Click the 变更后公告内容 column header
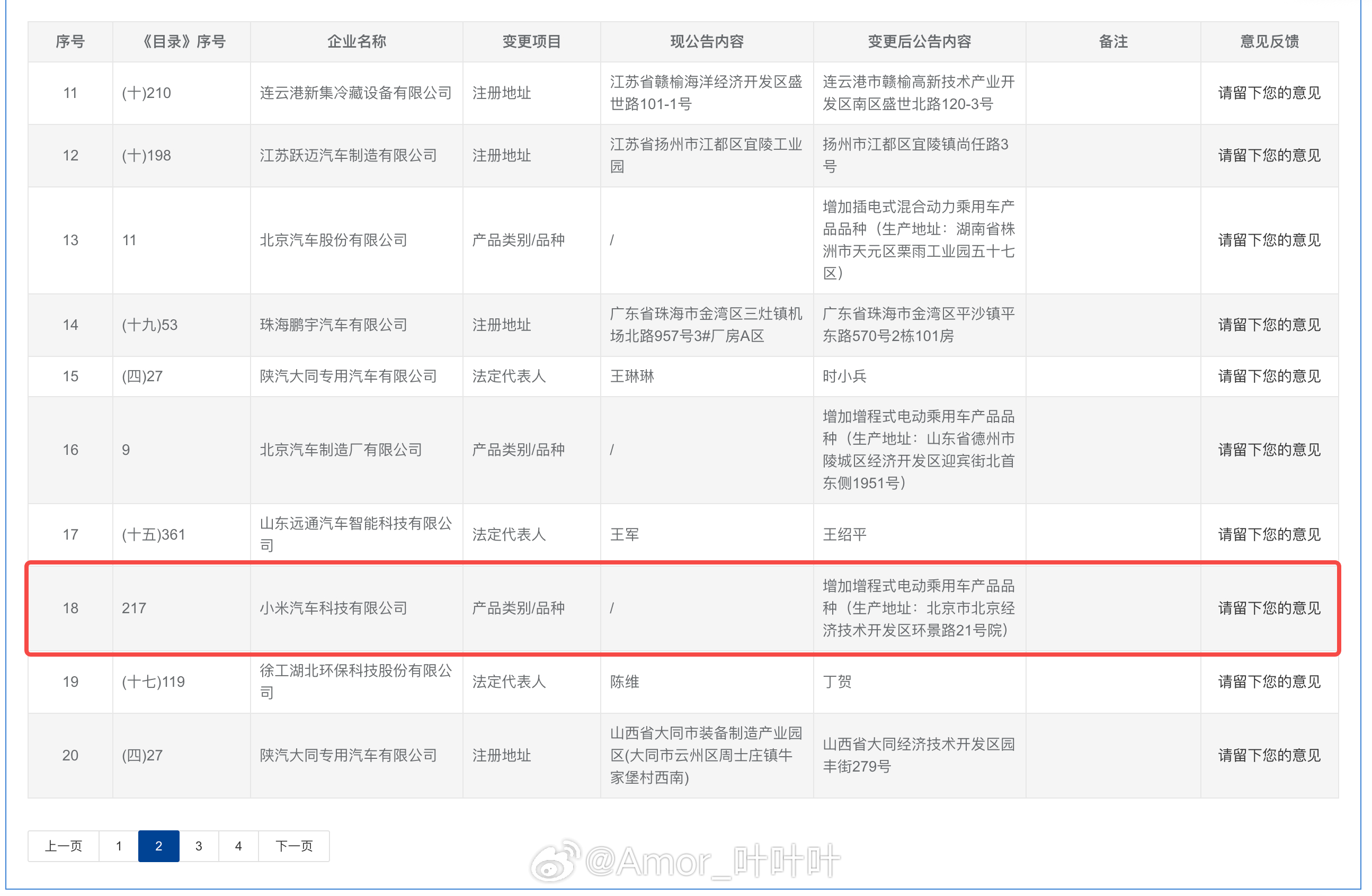The width and height of the screenshot is (1372, 896). pyautogui.click(x=920, y=41)
